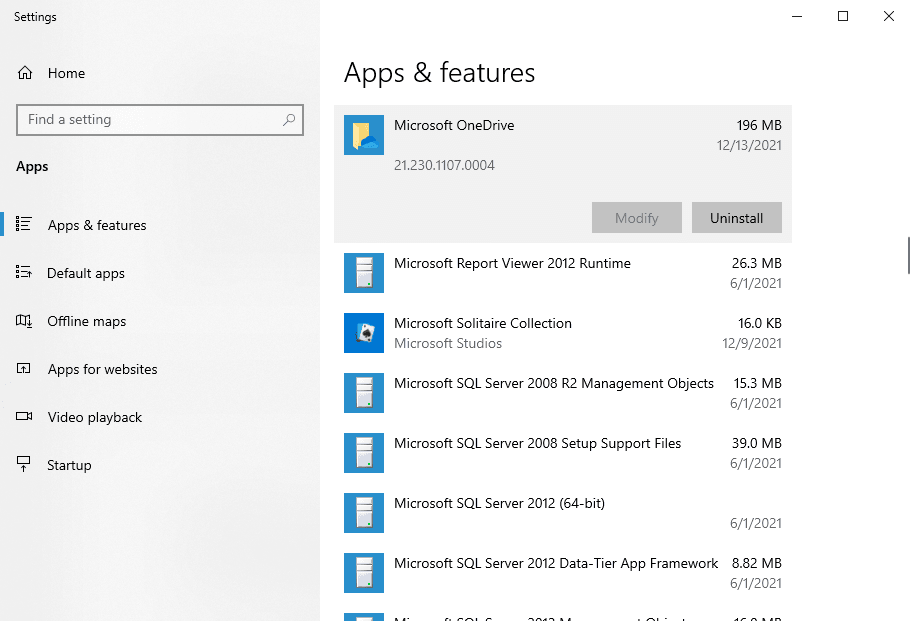The width and height of the screenshot is (912, 621).
Task: Click the Microsoft OneDrive app icon
Action: click(364, 135)
